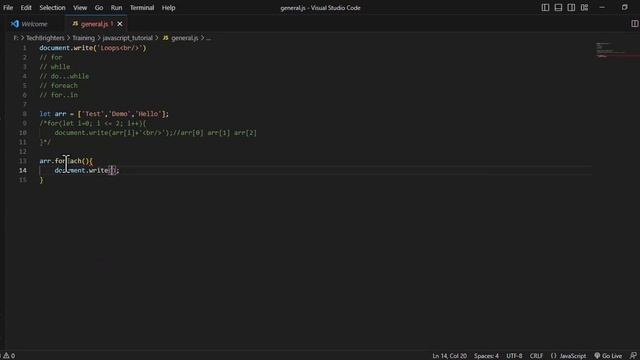
Task: Click the '// while' comment line
Action: tap(55, 67)
